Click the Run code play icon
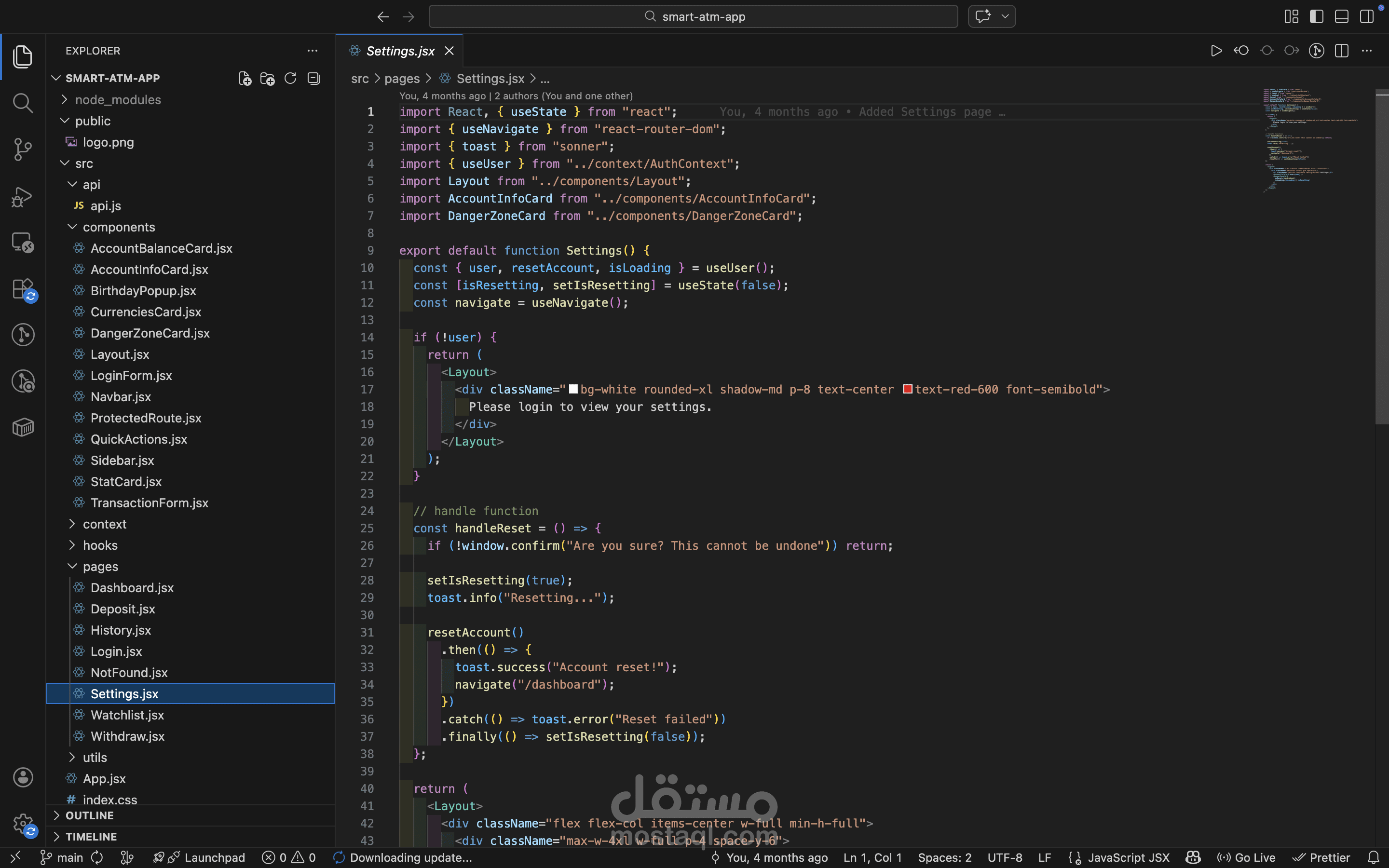This screenshot has width=1389, height=868. (x=1216, y=51)
